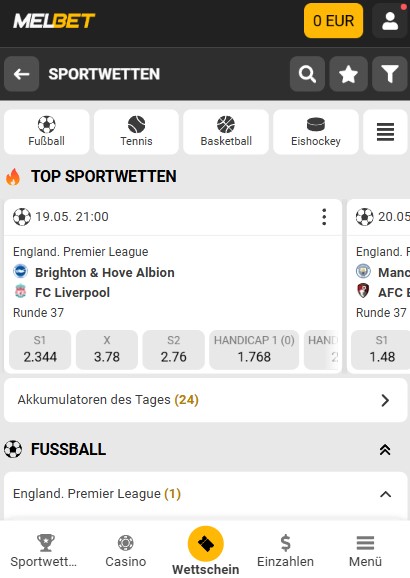Select the Tennis sport category
Screen dimensions: 410x578
(136, 132)
